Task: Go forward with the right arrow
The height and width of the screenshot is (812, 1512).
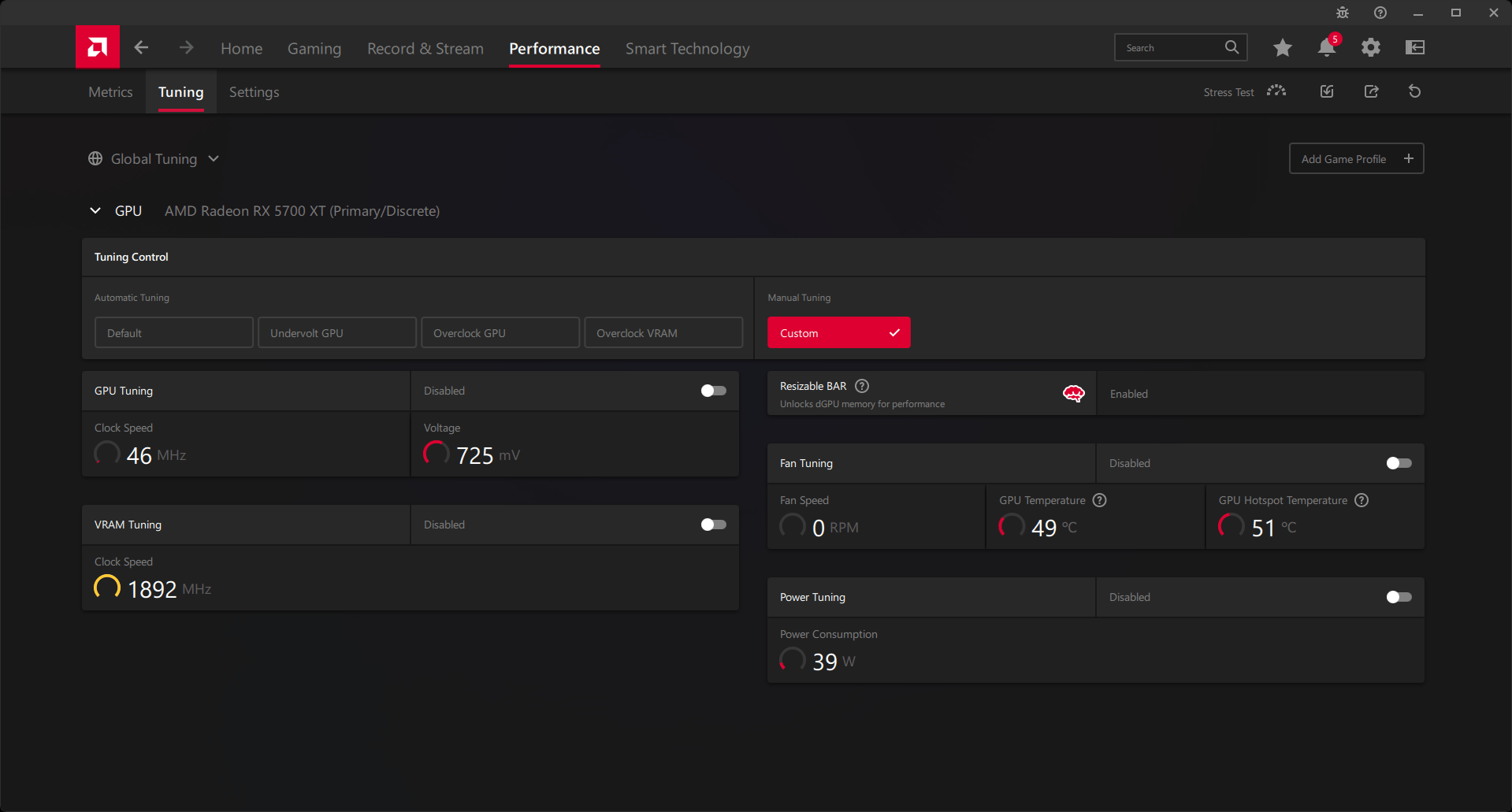Action: point(186,47)
